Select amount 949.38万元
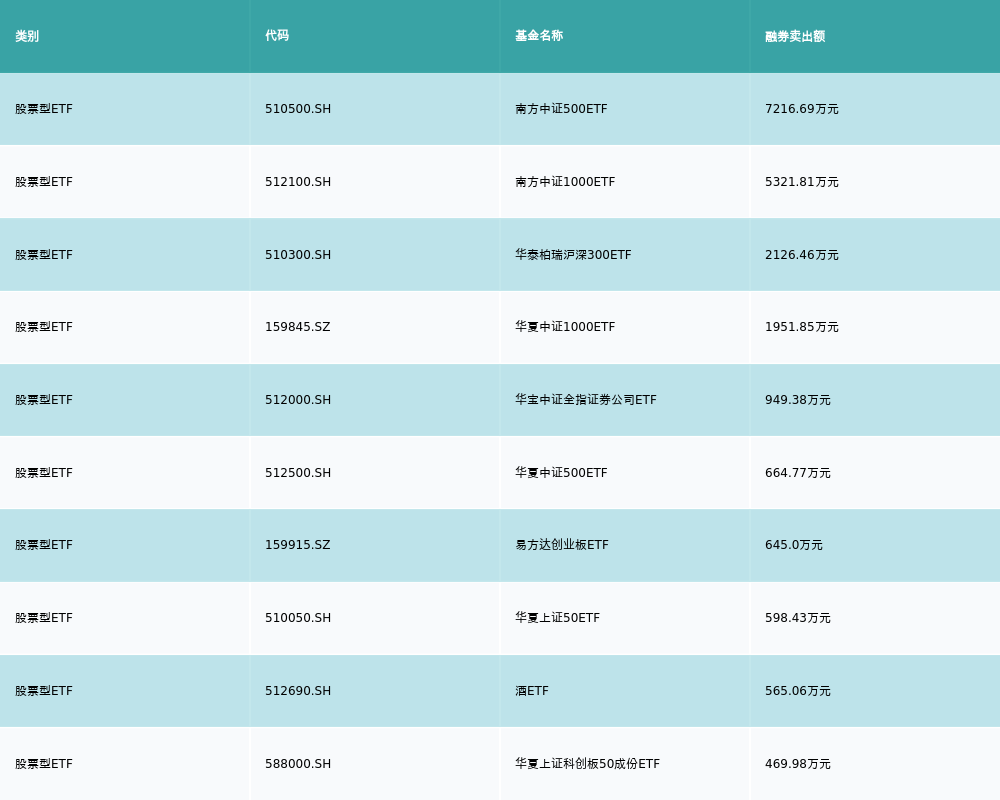 [x=798, y=400]
